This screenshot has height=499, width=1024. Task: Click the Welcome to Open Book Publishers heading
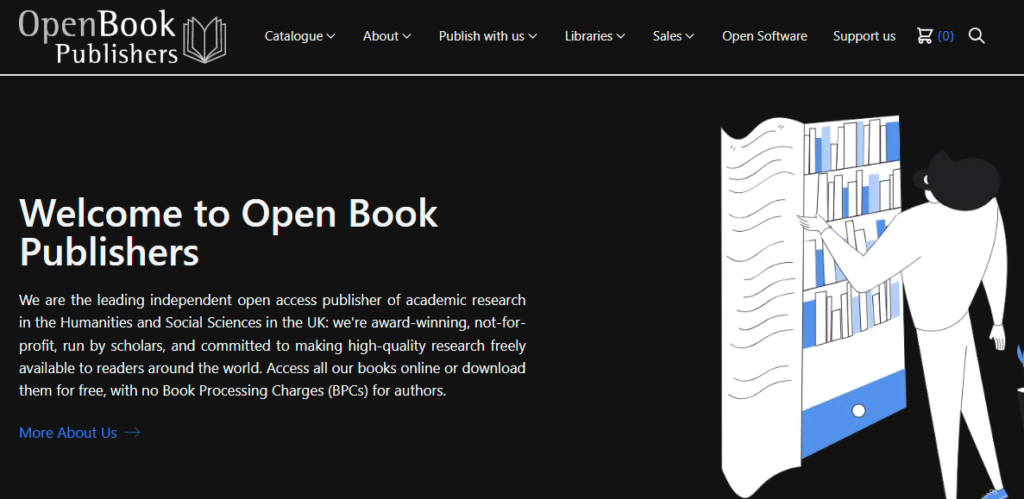point(229,232)
